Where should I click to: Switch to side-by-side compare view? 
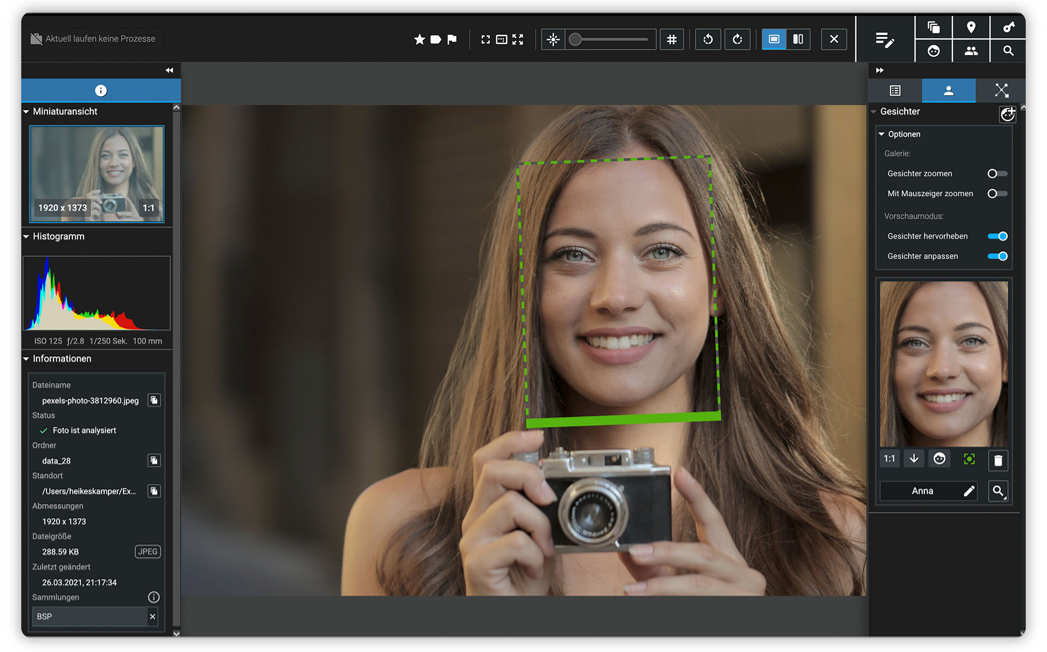coord(798,39)
